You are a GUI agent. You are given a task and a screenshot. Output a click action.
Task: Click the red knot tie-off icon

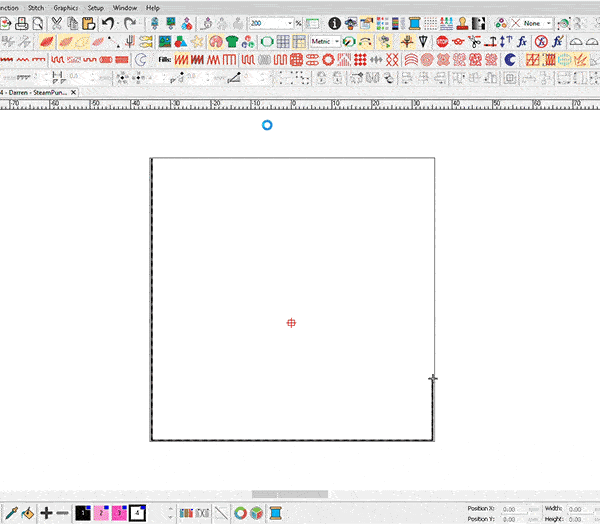point(458,41)
